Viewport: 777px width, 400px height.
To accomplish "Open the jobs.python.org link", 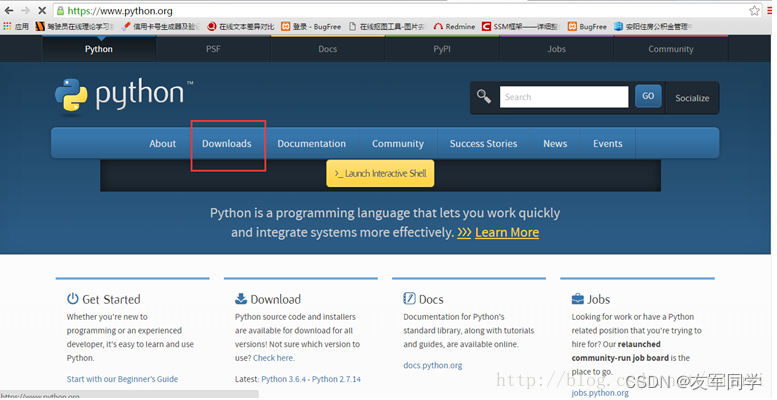I will [x=600, y=393].
